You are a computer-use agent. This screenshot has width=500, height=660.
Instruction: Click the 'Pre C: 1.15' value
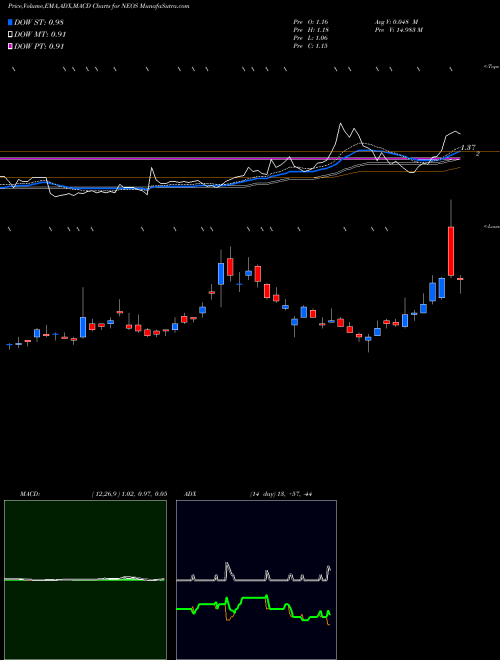click(x=311, y=46)
